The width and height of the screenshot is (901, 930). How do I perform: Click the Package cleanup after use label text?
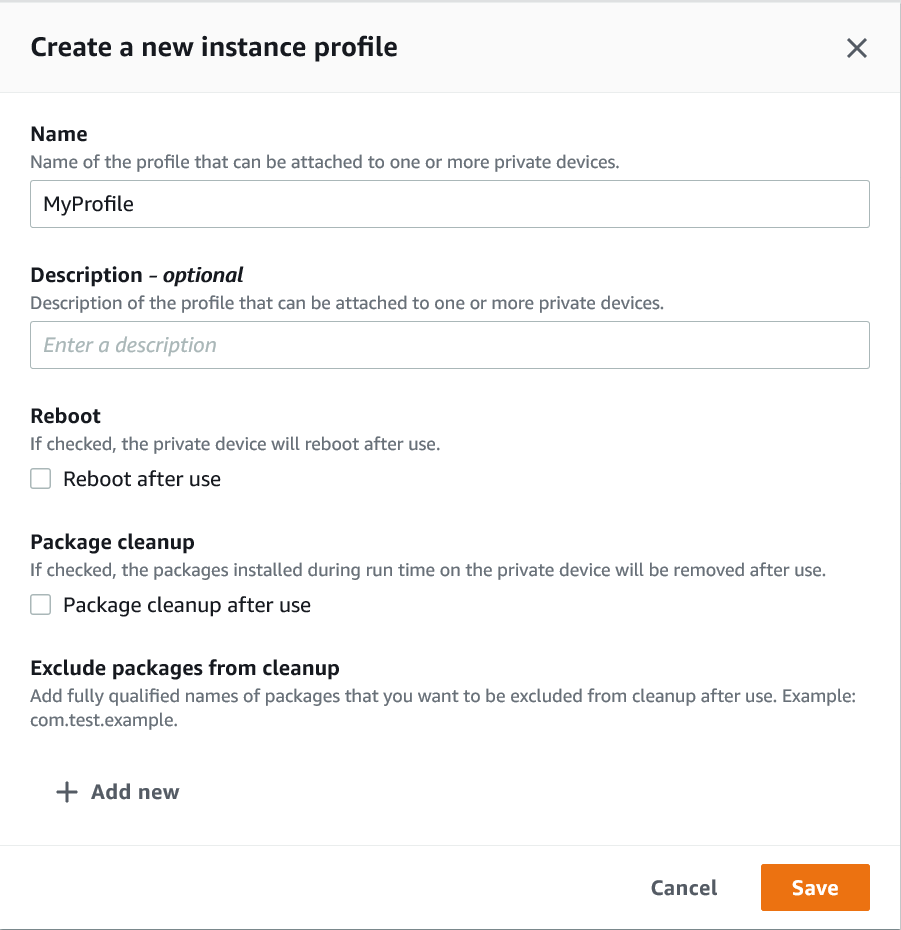pyautogui.click(x=186, y=604)
